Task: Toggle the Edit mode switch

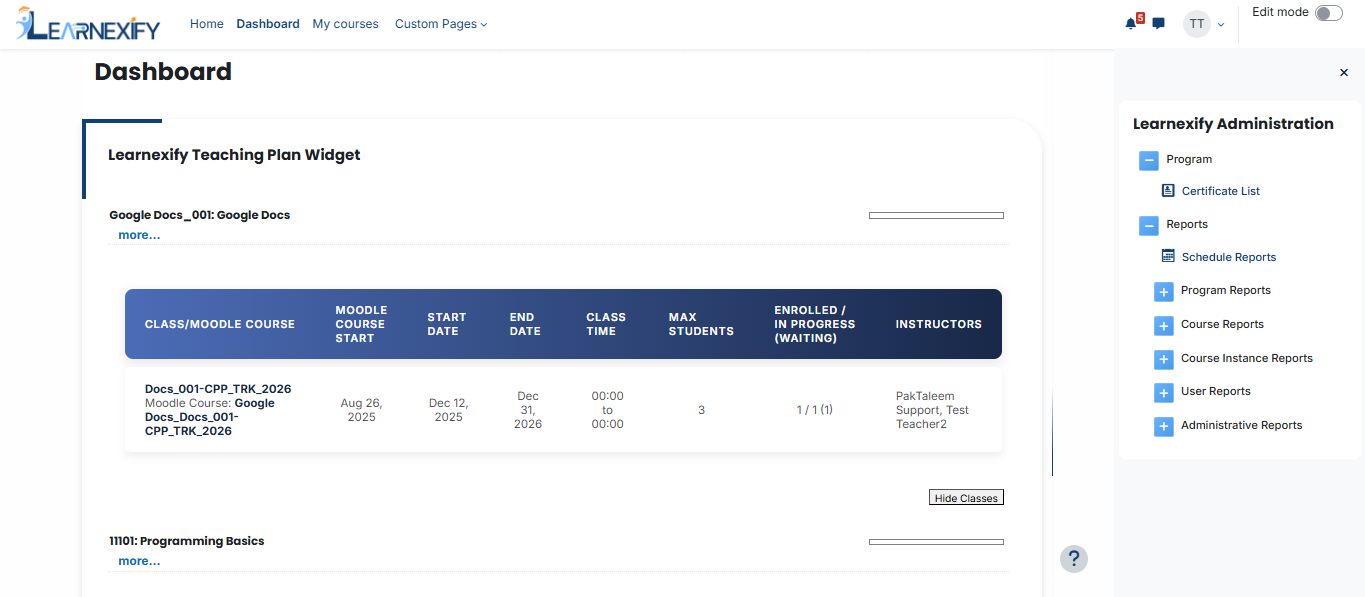Action: (1329, 13)
